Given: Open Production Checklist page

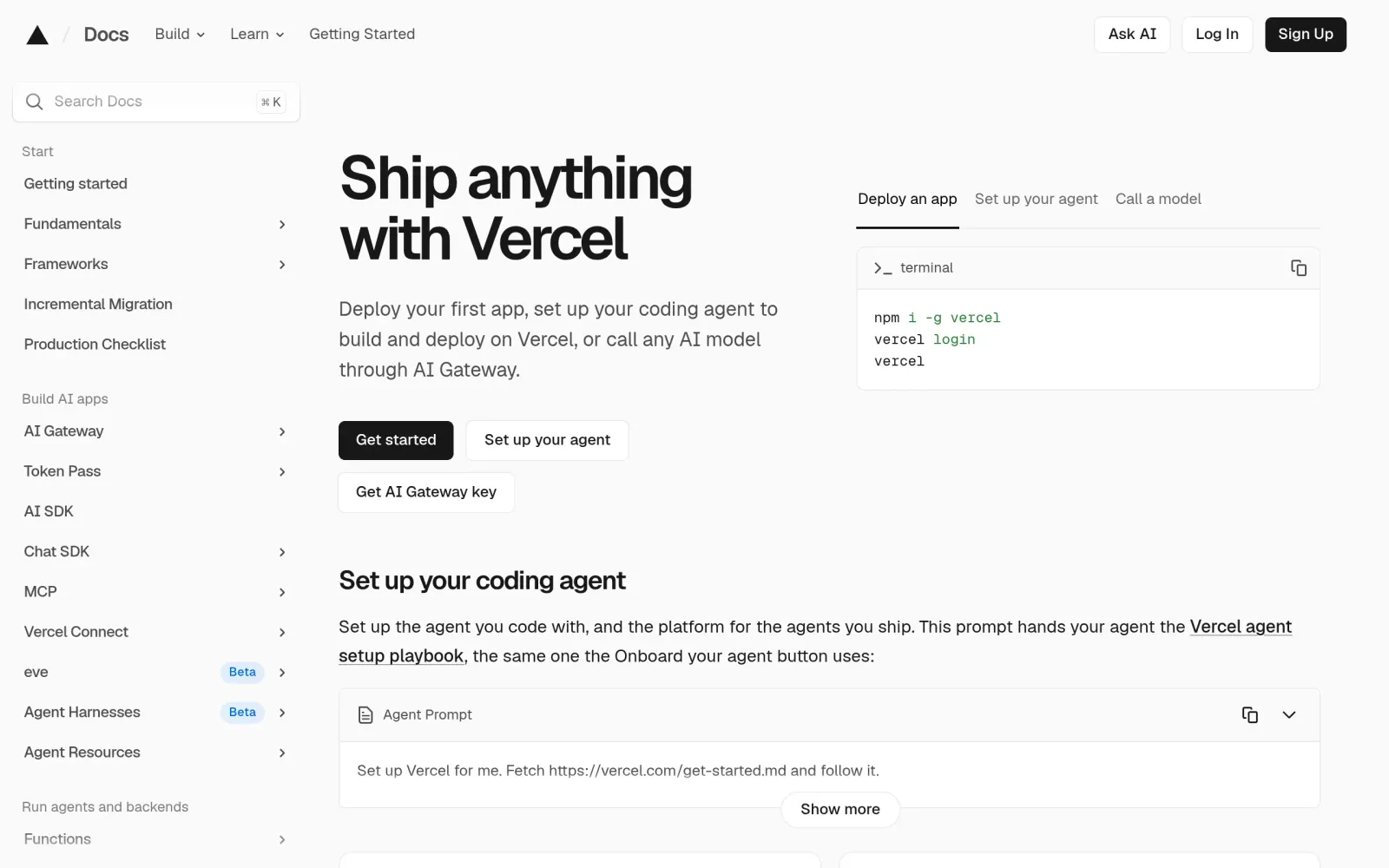Looking at the screenshot, I should pos(95,345).
